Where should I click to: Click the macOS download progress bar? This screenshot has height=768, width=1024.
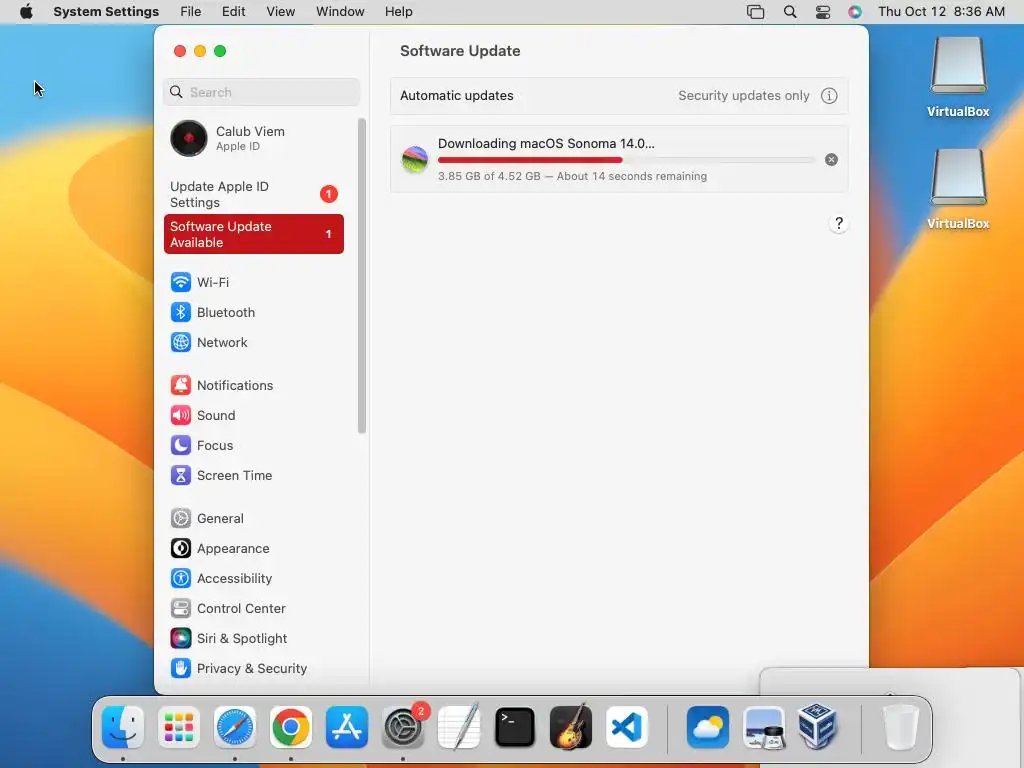point(626,160)
